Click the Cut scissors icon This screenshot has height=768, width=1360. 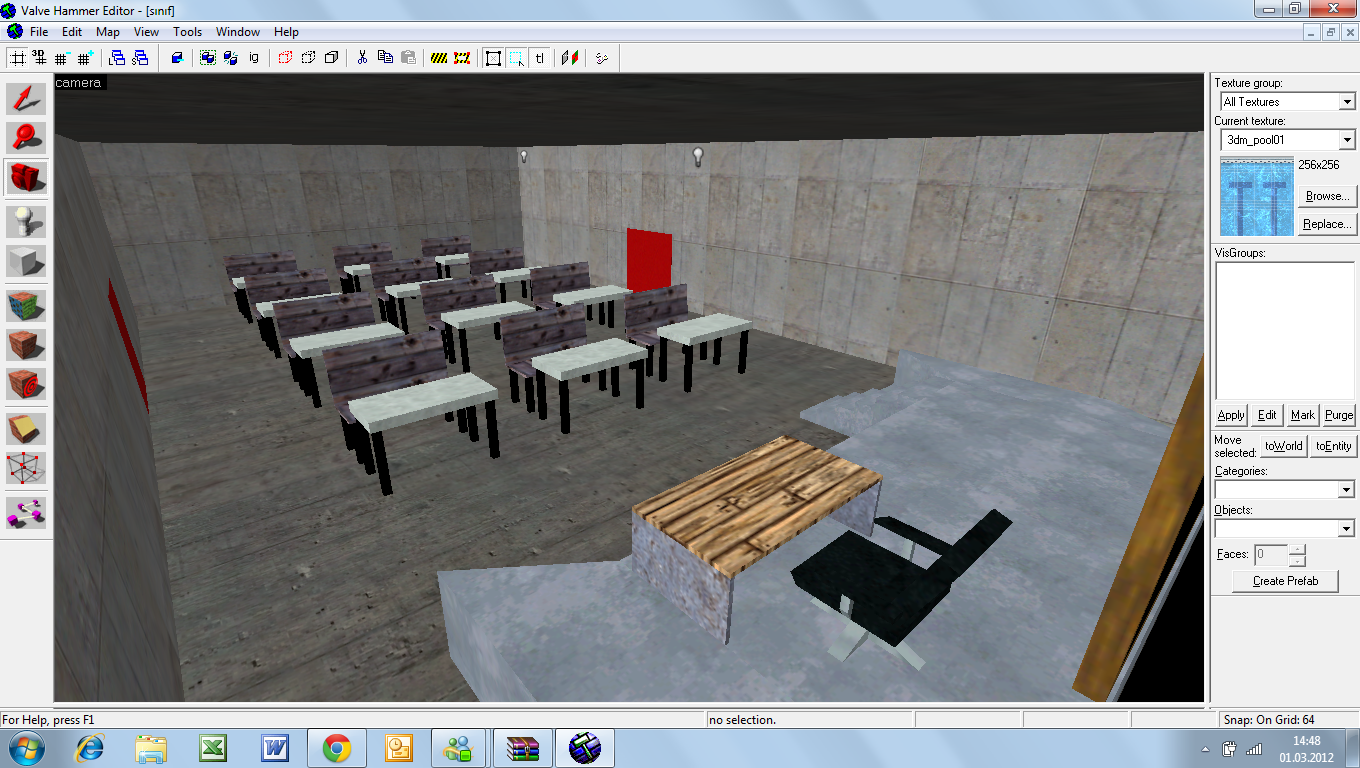coord(362,58)
